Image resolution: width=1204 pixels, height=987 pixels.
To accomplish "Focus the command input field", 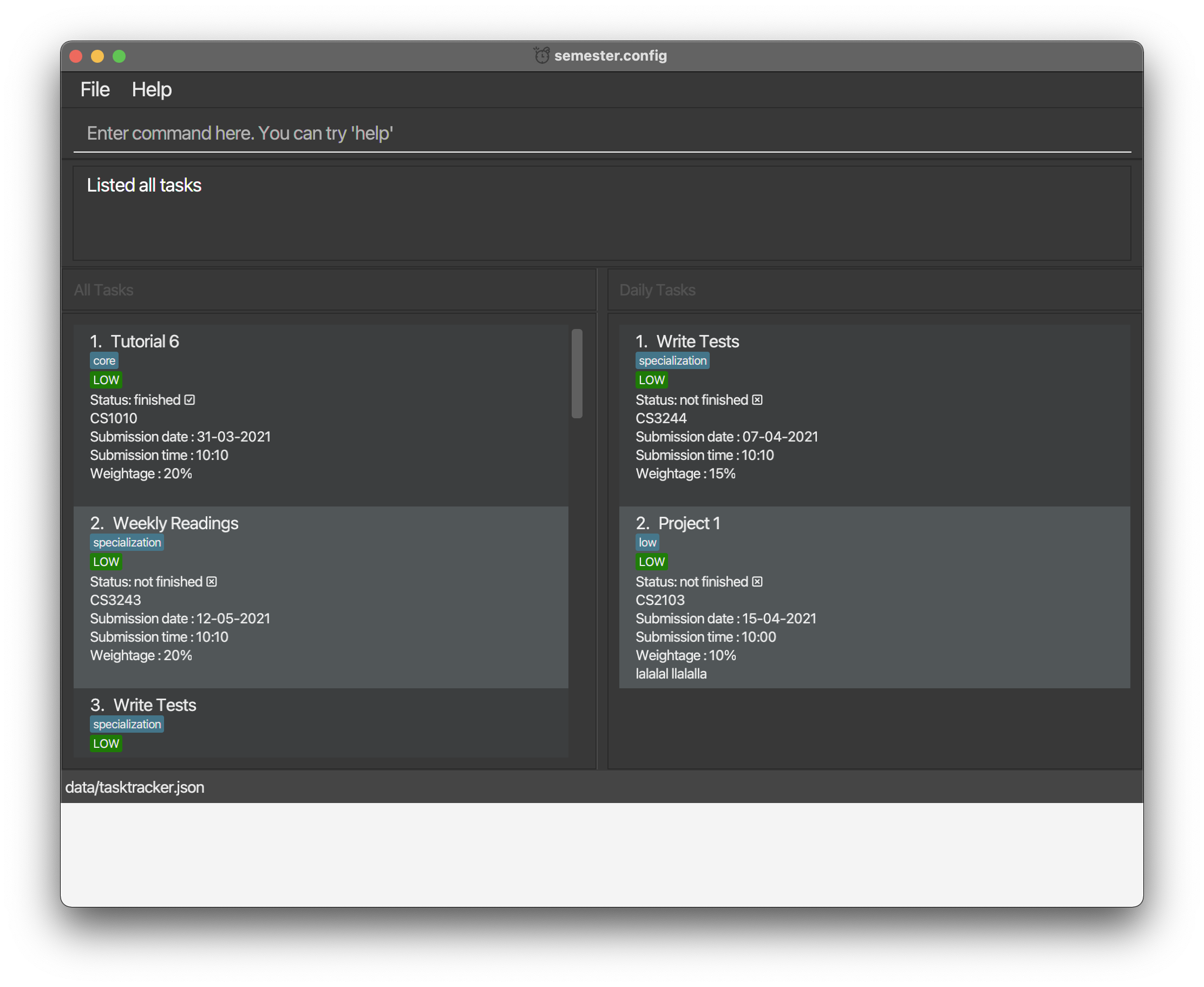I will pyautogui.click(x=601, y=133).
